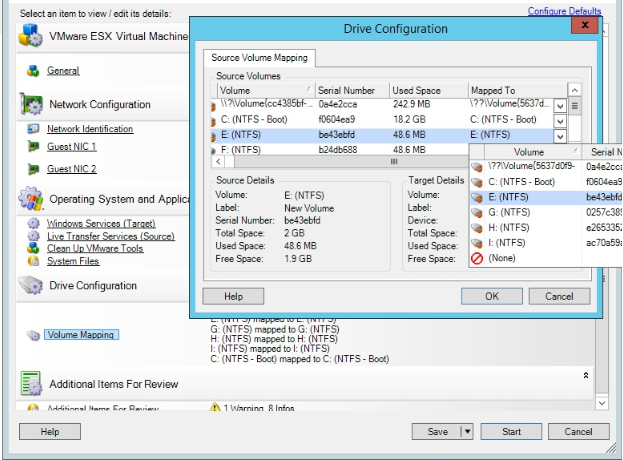This screenshot has height=460, width=623.
Task: Click the System Files icon
Action: 33,262
